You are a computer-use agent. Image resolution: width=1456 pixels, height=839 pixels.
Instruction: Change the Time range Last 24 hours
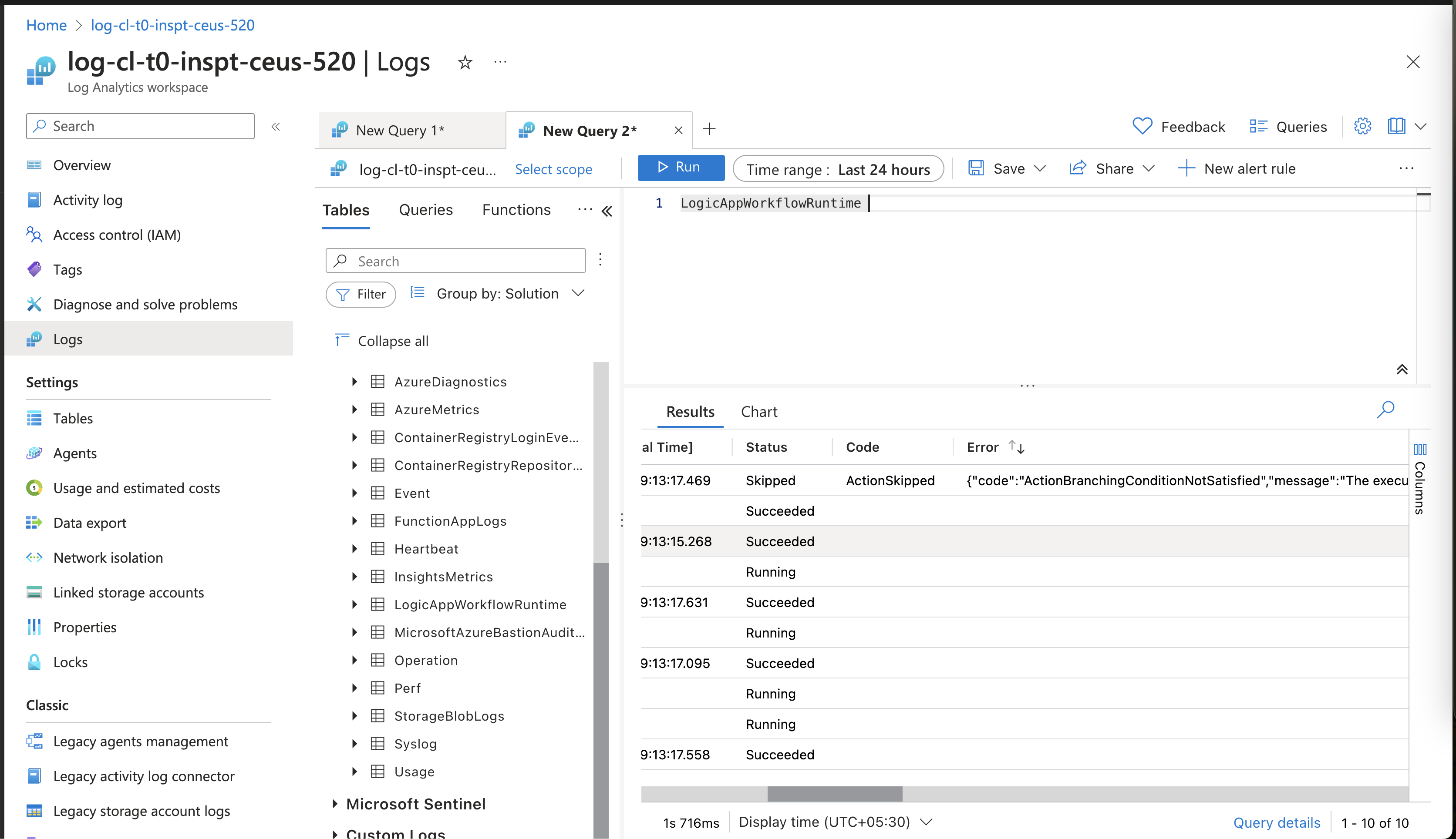coord(838,169)
